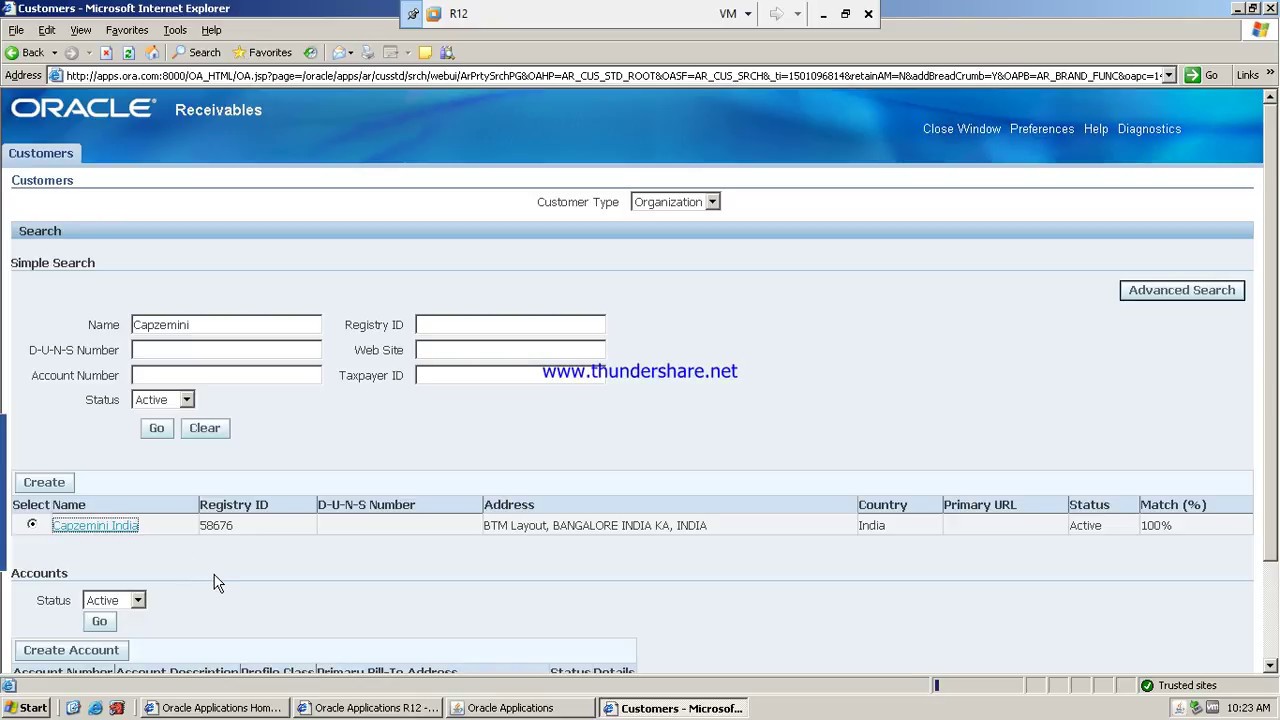
Task: Select the Customers tab
Action: click(41, 153)
